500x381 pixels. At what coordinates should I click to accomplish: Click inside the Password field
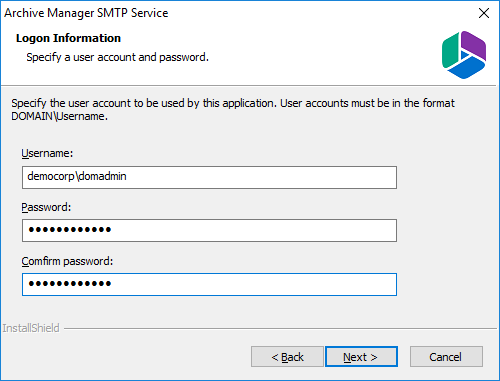click(x=209, y=230)
